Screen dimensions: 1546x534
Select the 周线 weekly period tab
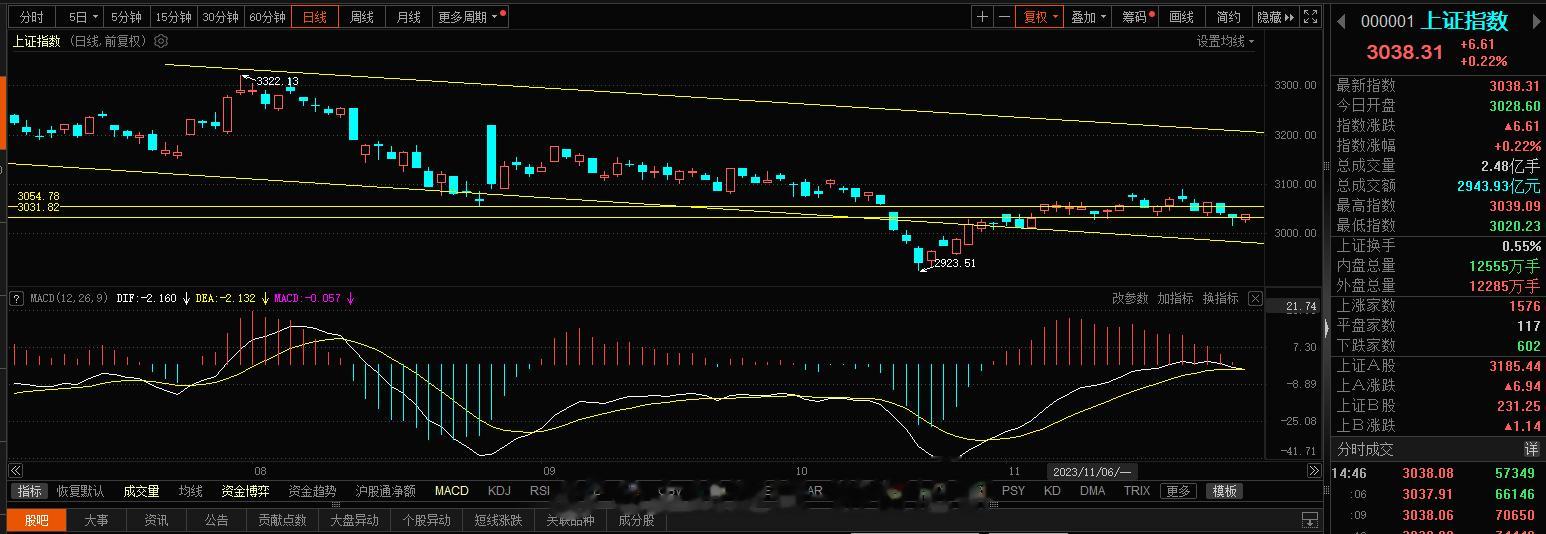pyautogui.click(x=361, y=17)
